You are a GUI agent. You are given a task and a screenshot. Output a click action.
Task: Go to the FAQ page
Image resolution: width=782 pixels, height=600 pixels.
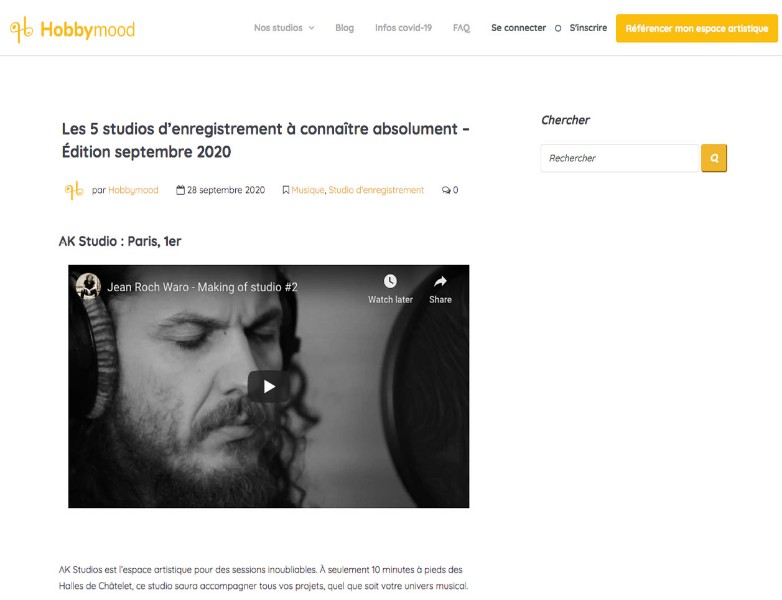coord(461,28)
